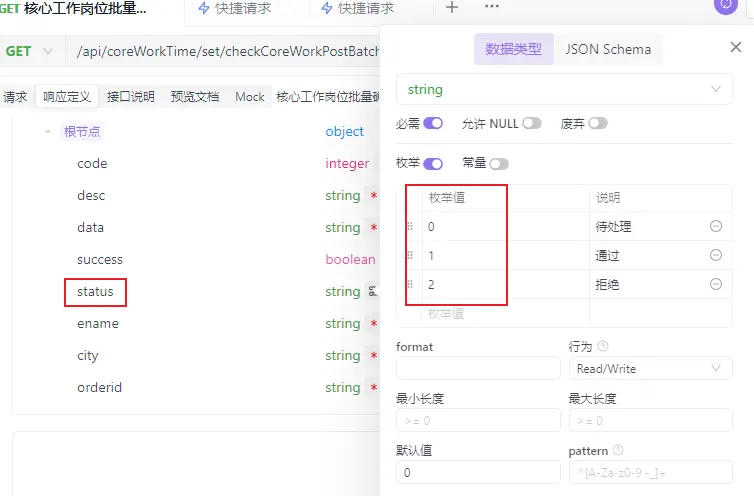The height and width of the screenshot is (496, 754).
Task: Click enum value 2 cell
Action: tap(506, 284)
